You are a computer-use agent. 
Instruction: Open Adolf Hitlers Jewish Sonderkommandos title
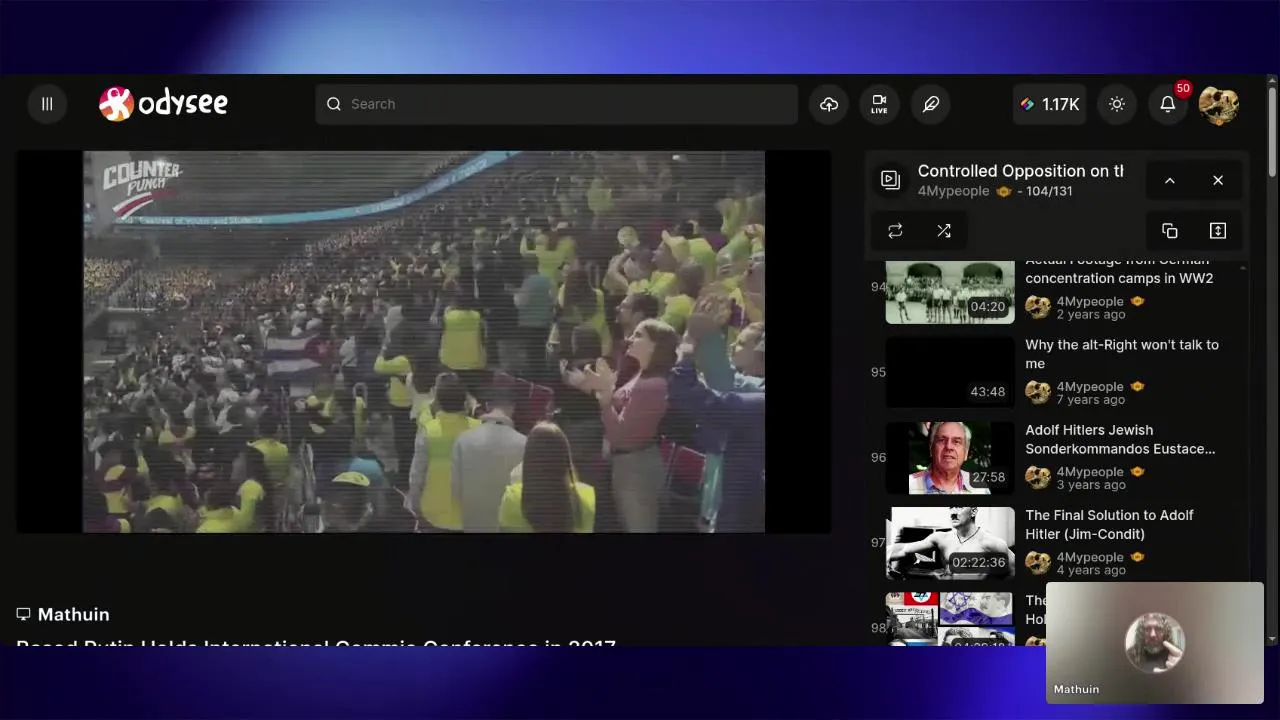coord(1120,439)
